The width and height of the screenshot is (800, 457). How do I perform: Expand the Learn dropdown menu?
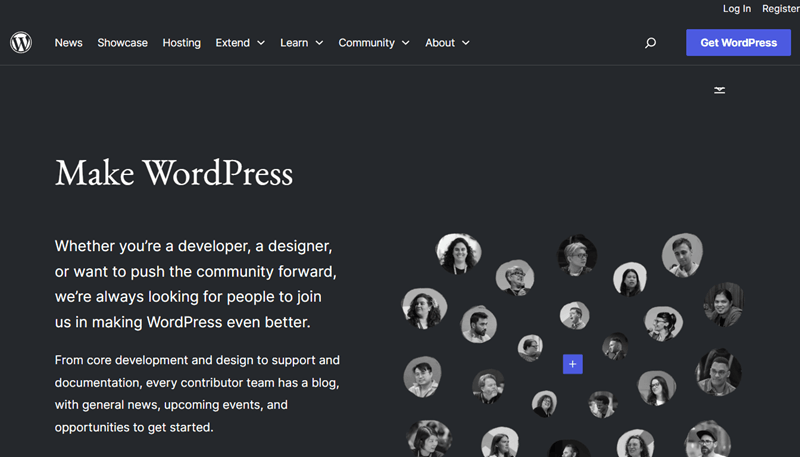pos(302,43)
